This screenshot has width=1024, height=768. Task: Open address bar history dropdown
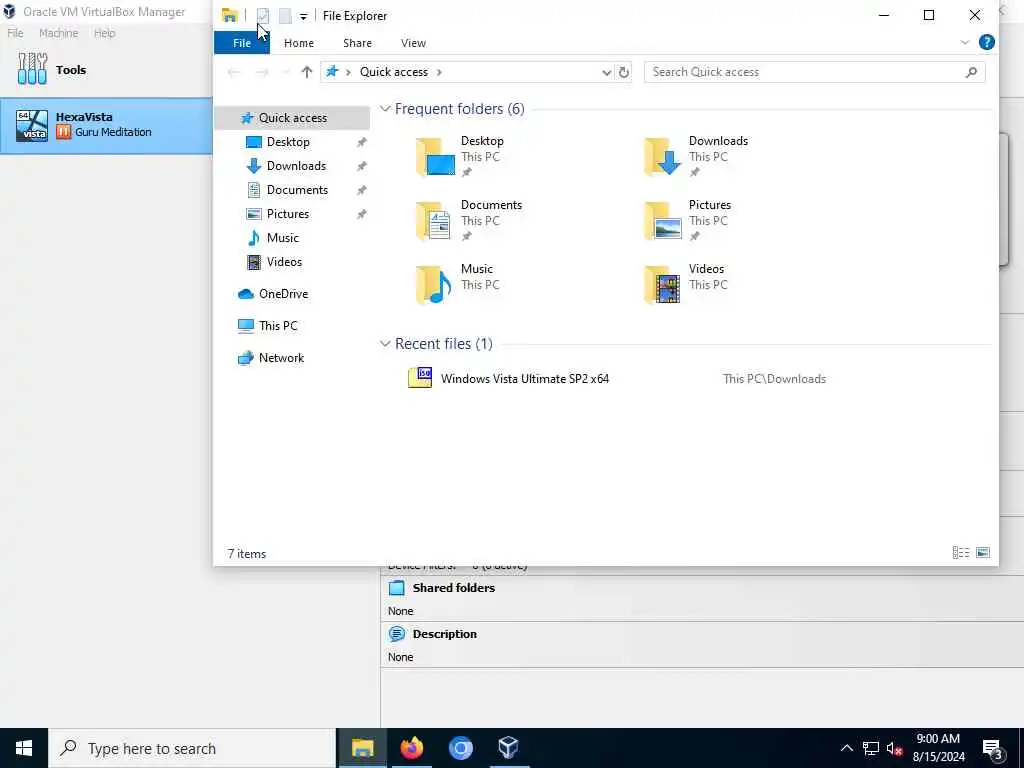[x=606, y=72]
